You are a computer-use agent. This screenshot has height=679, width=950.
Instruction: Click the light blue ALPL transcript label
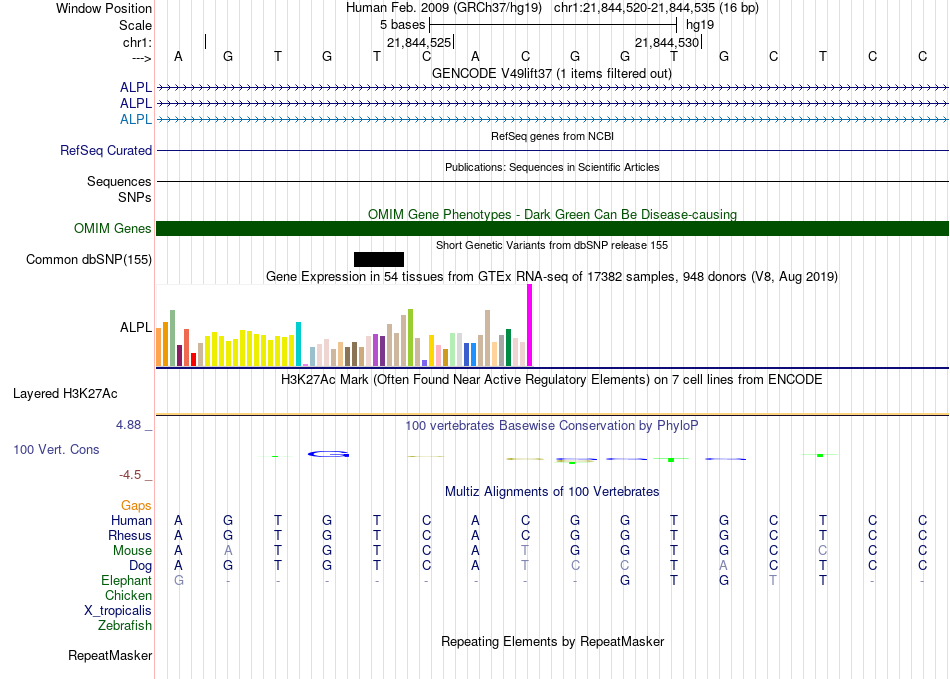point(136,119)
